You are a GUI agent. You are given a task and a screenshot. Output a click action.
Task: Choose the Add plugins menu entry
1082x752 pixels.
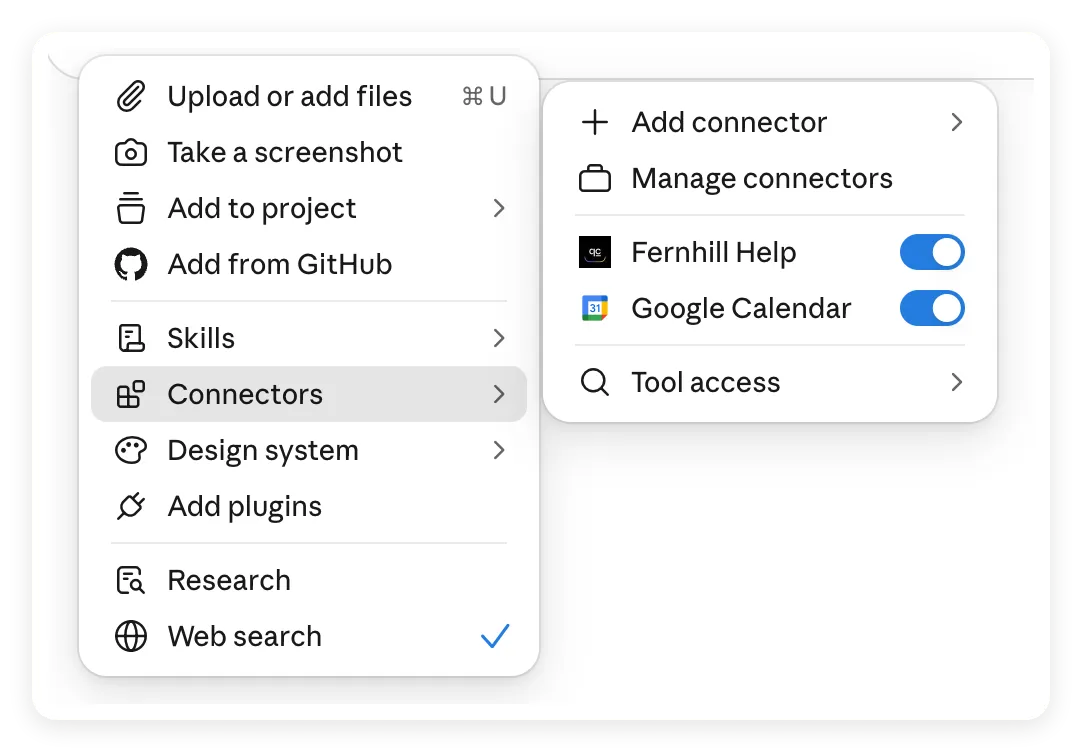click(309, 506)
